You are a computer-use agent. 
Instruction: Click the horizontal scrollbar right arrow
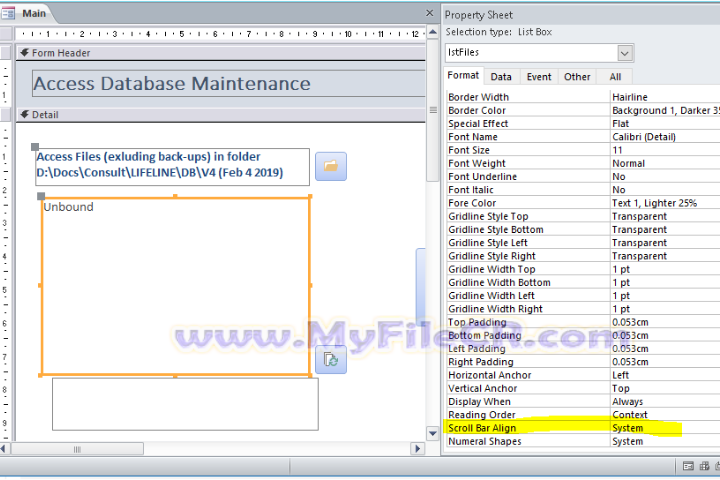coord(417,448)
